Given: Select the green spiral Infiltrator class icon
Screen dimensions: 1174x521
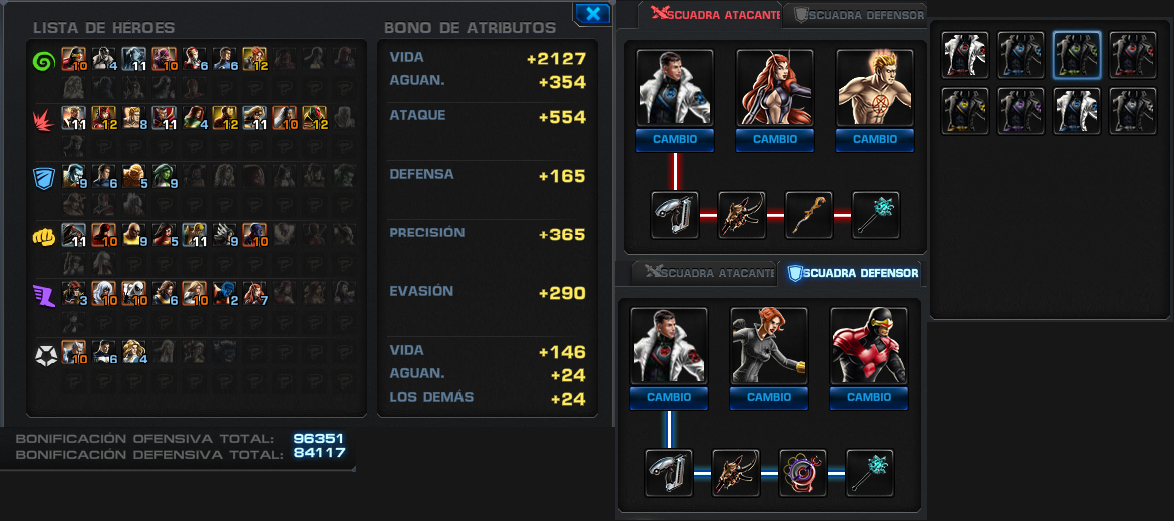Looking at the screenshot, I should click(45, 59).
